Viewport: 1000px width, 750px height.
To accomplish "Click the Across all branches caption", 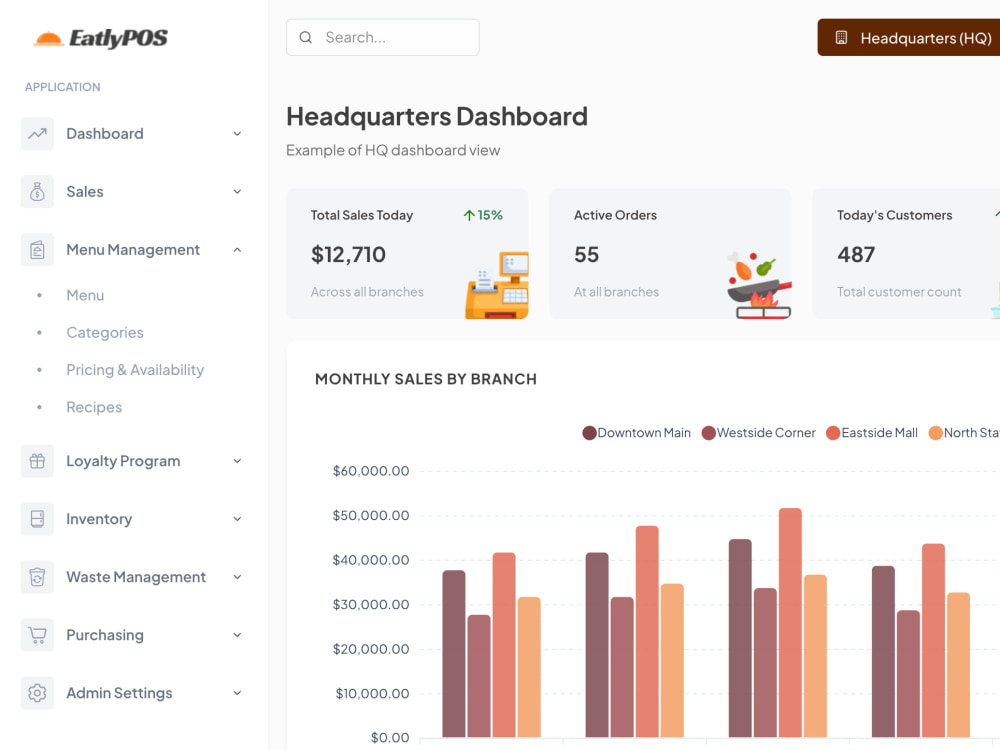I will pos(367,291).
